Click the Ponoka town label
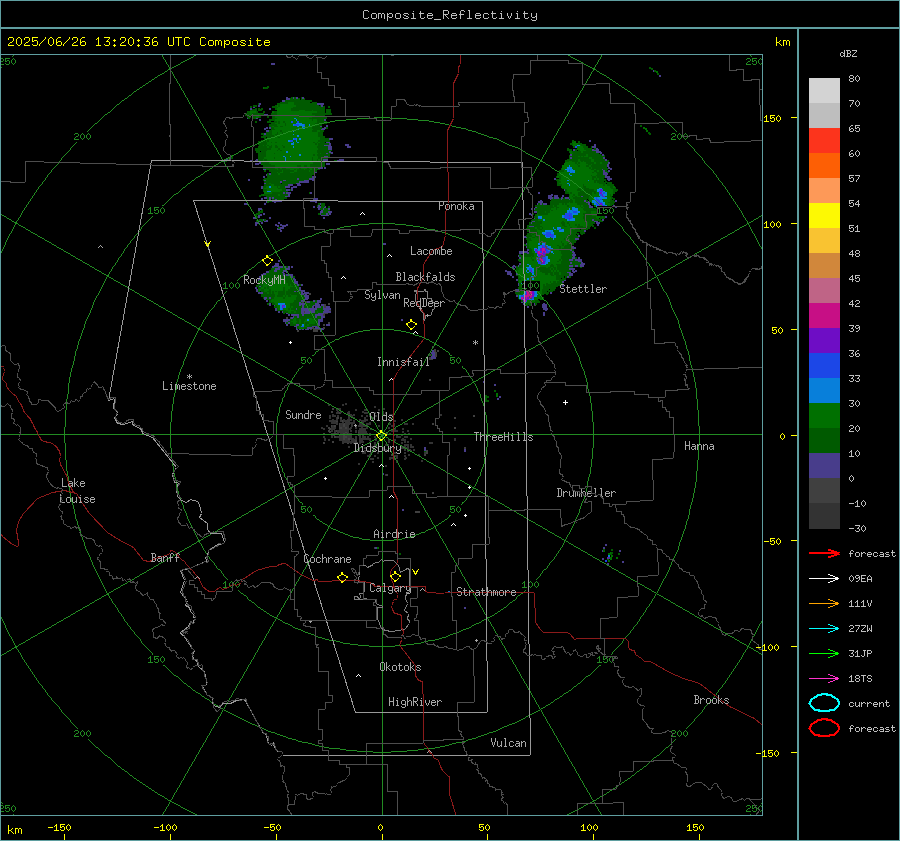The height and width of the screenshot is (841, 900). (x=456, y=206)
